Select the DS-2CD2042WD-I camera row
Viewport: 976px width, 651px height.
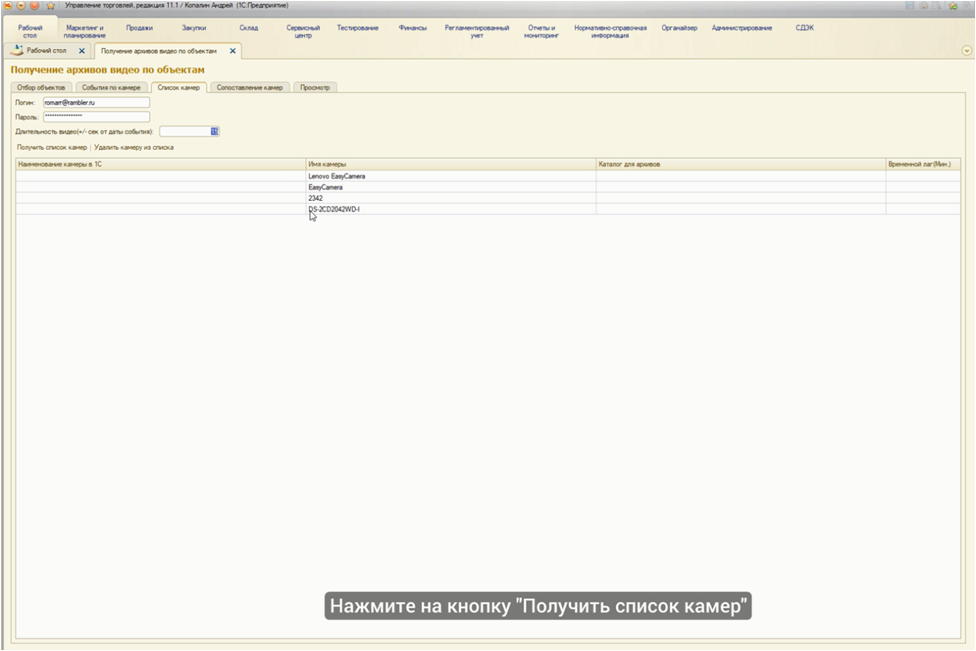point(488,209)
